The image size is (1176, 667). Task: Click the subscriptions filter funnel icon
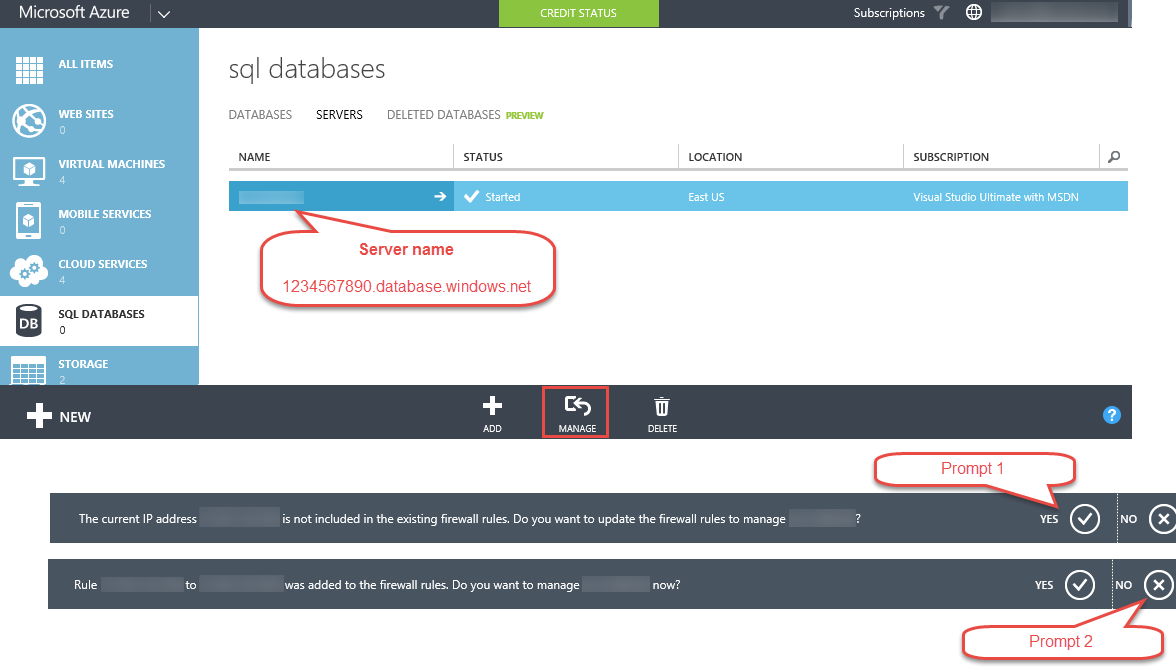click(x=941, y=12)
